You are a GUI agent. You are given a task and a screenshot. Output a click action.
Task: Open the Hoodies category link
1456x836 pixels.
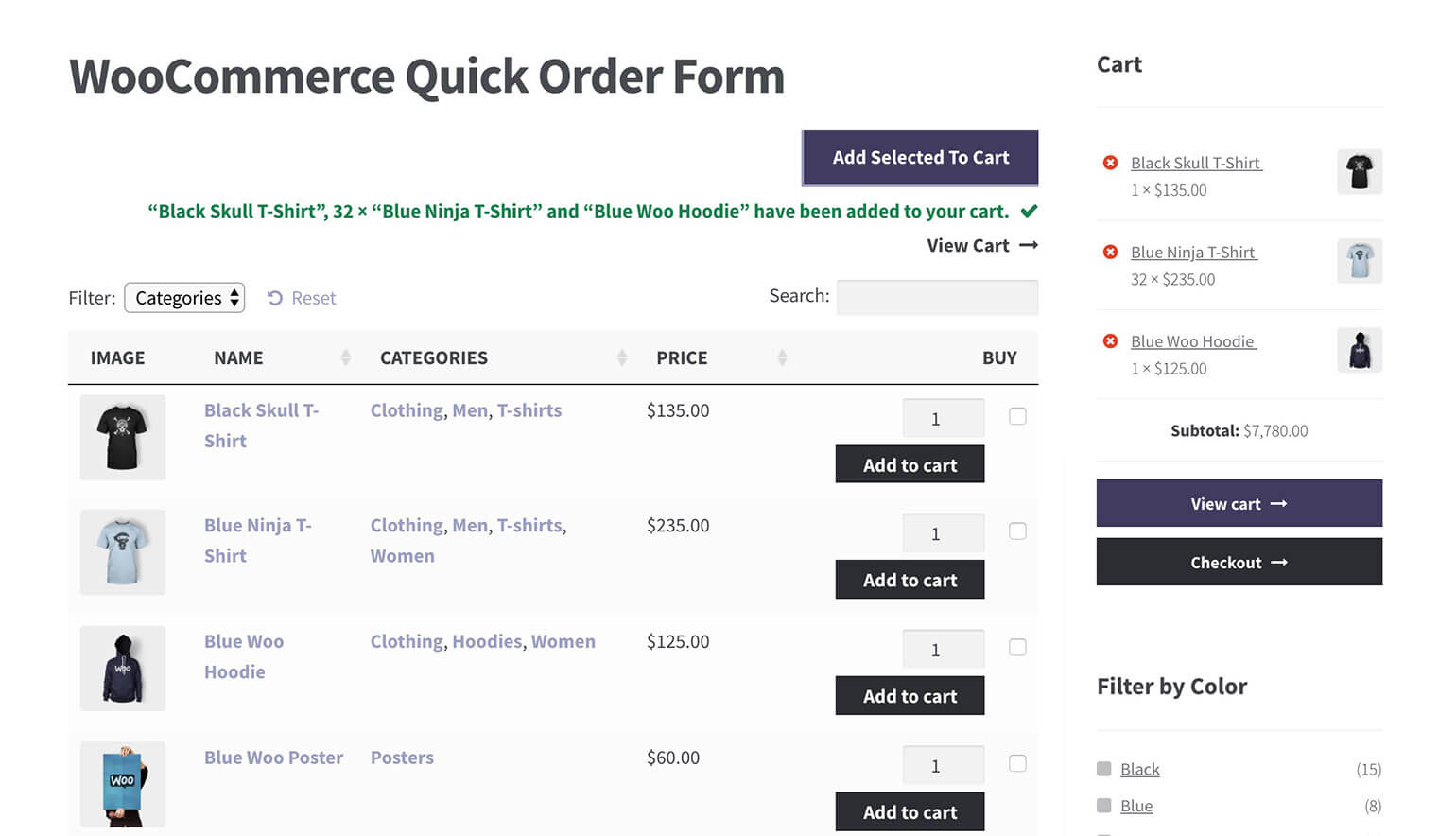pyautogui.click(x=487, y=641)
